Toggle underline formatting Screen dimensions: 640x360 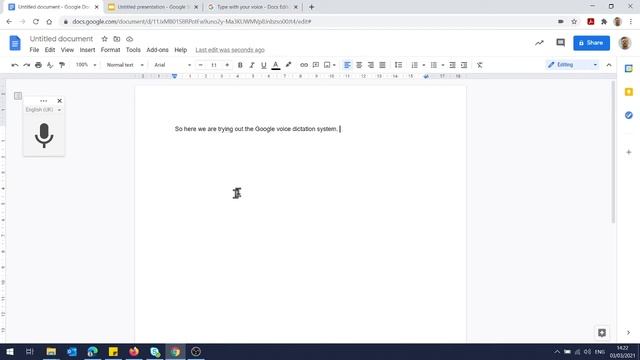(x=264, y=65)
